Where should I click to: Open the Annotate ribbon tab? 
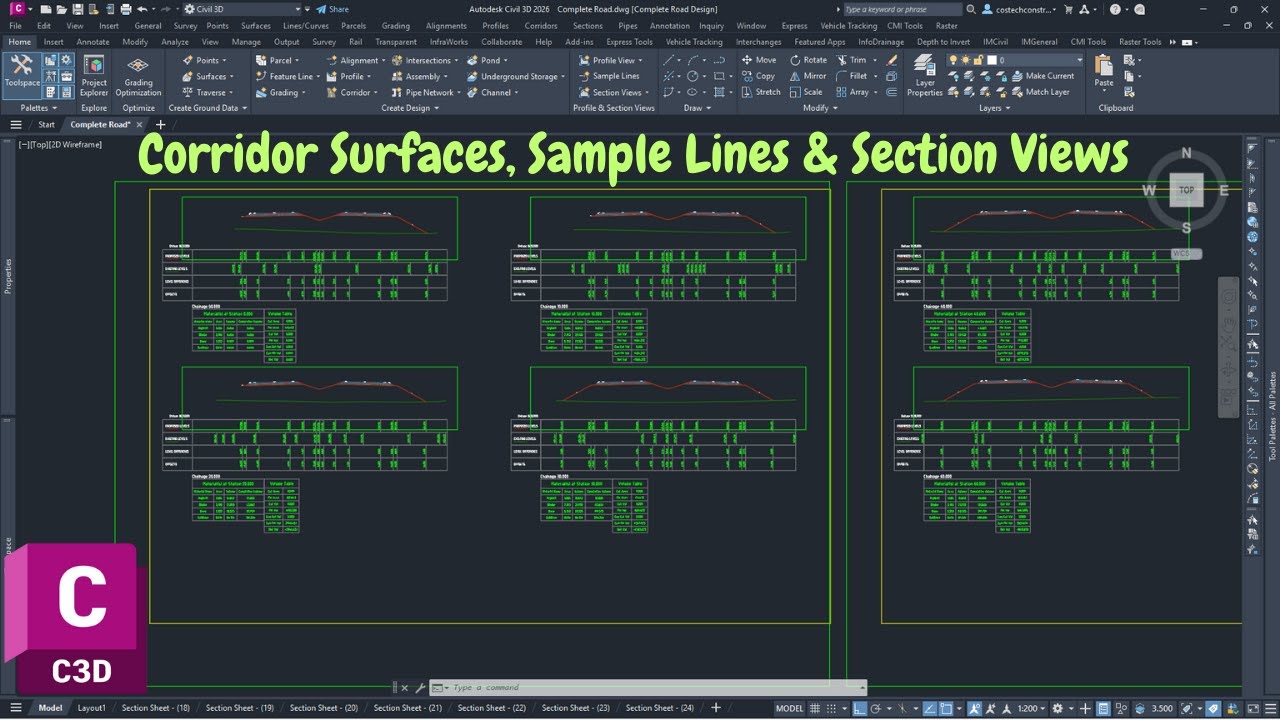tap(93, 42)
